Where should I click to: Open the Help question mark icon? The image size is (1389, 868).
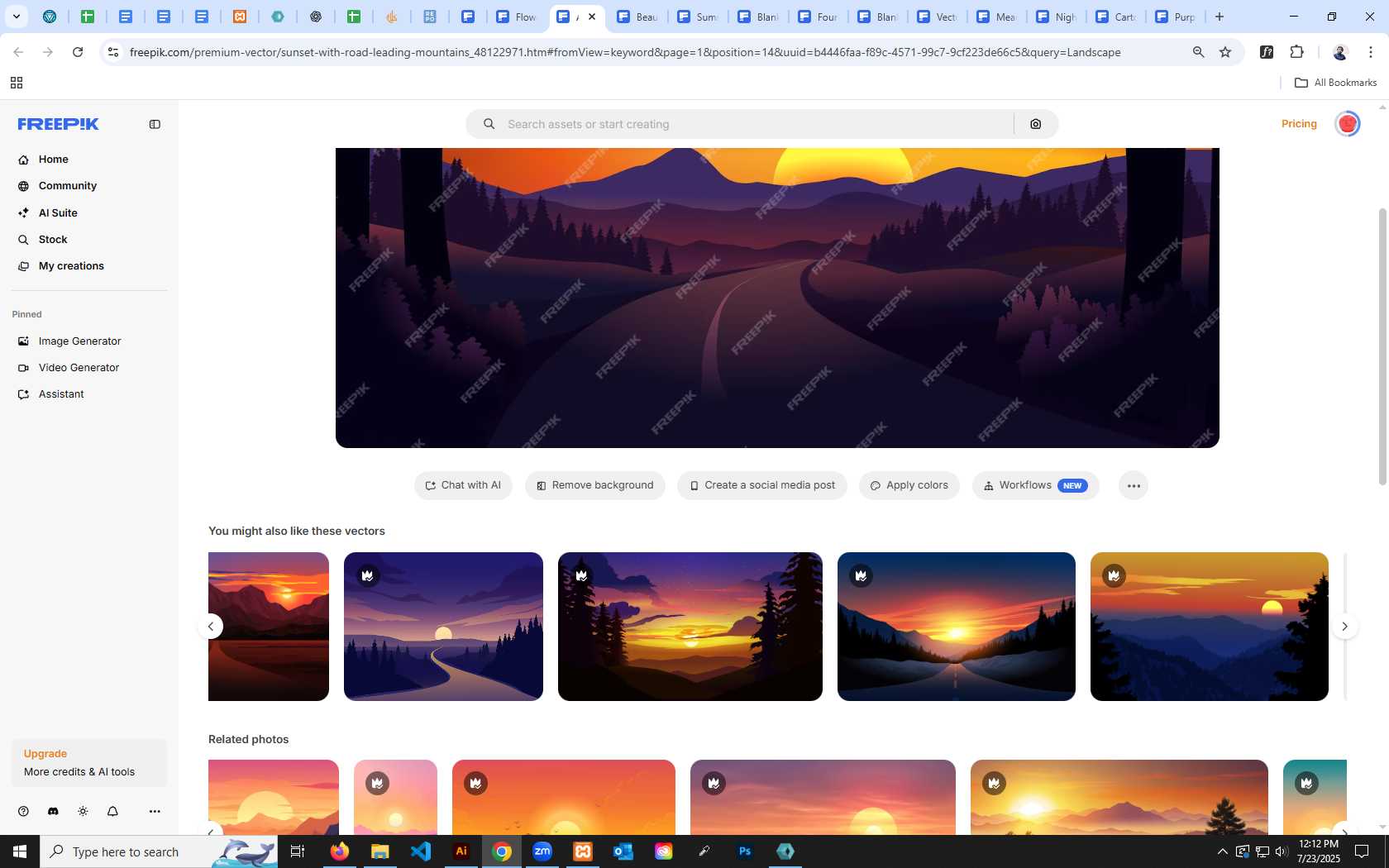point(23,812)
